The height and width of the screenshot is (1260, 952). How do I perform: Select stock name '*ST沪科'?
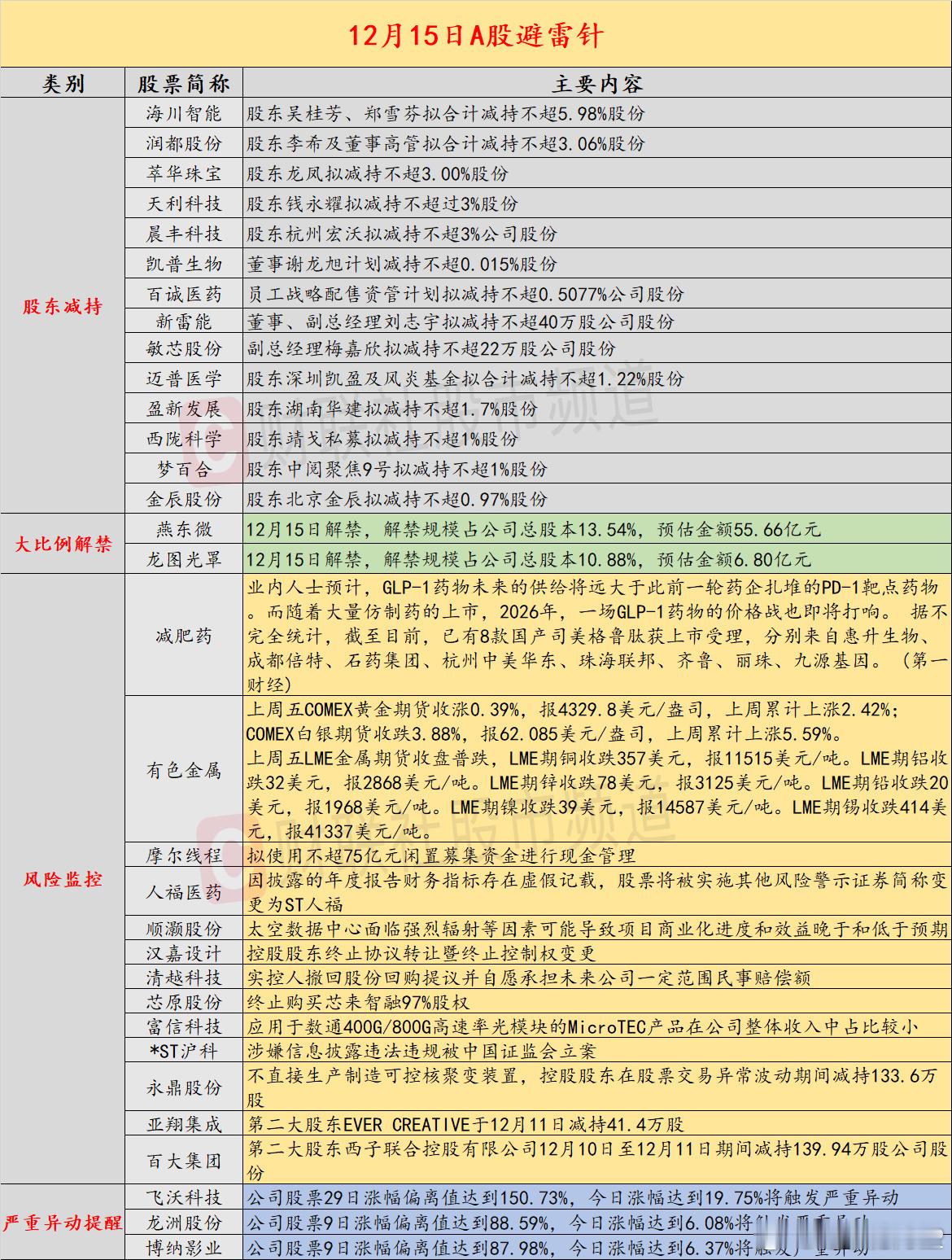point(184,1051)
